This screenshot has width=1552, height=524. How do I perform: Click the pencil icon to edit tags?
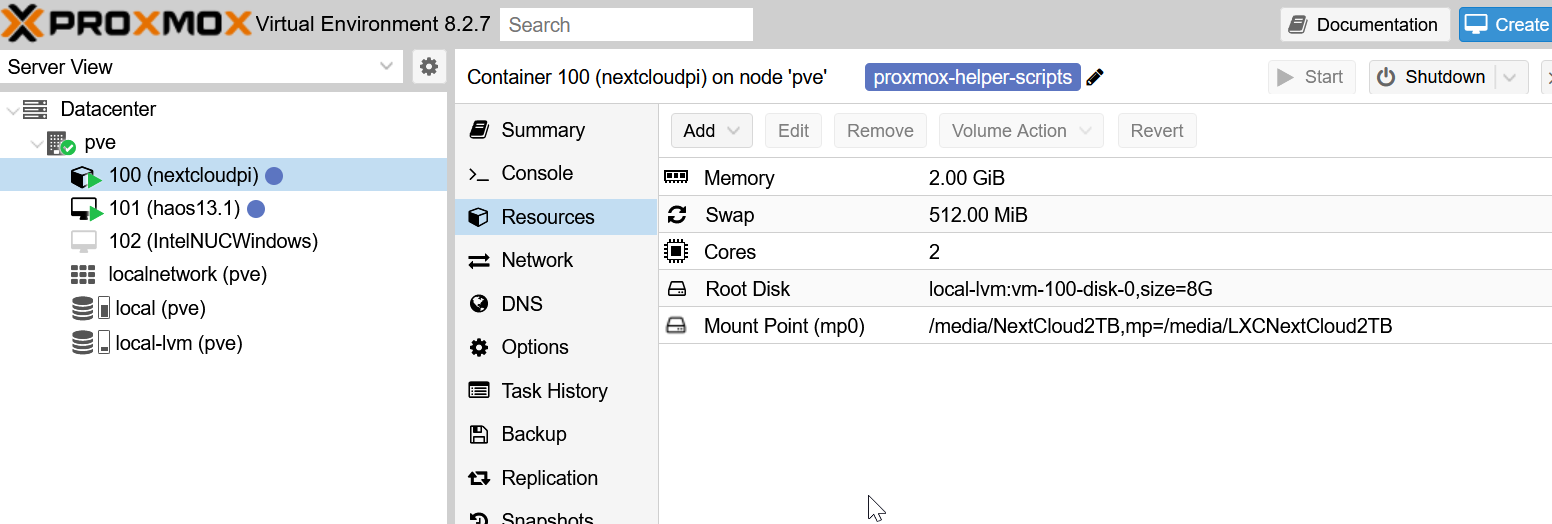pos(1095,78)
